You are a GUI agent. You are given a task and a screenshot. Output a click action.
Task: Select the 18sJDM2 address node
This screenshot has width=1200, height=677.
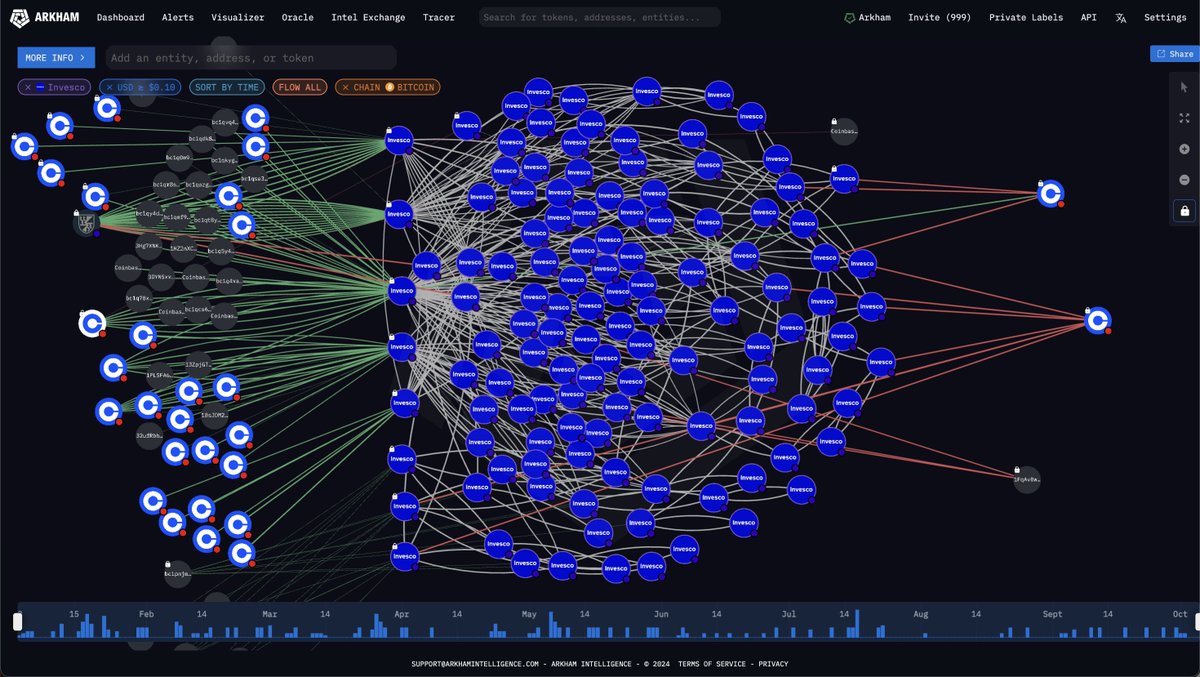(214, 414)
